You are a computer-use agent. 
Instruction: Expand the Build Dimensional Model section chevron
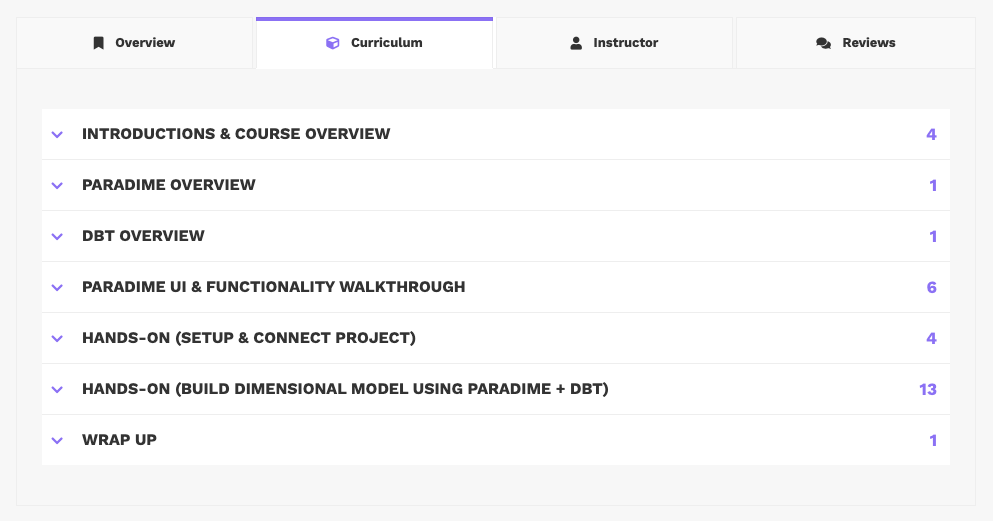[x=57, y=389]
